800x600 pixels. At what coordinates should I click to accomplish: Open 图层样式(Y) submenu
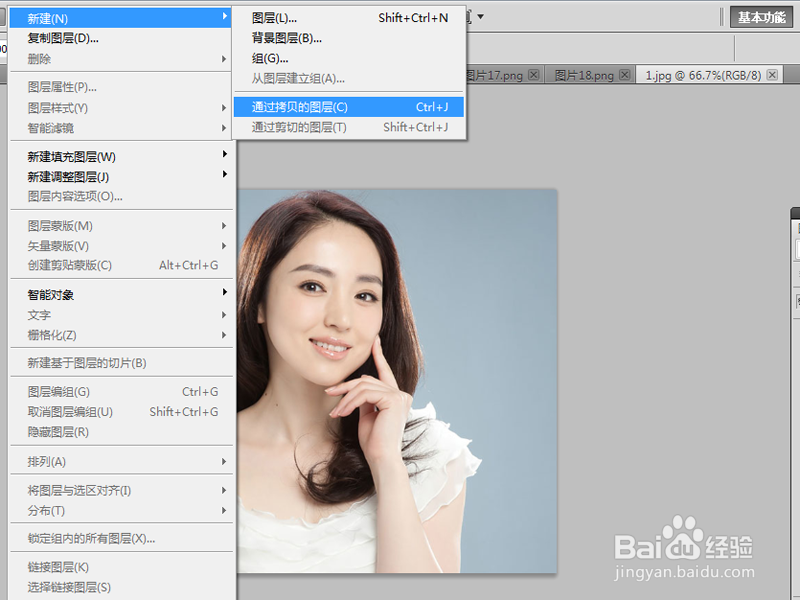pos(121,108)
